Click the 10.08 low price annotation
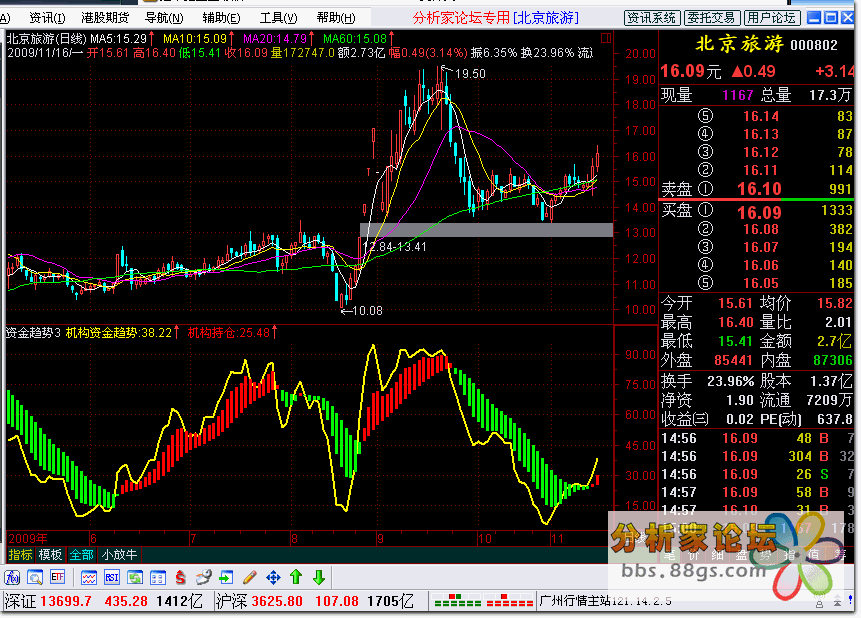This screenshot has height=618, width=861. tap(367, 311)
